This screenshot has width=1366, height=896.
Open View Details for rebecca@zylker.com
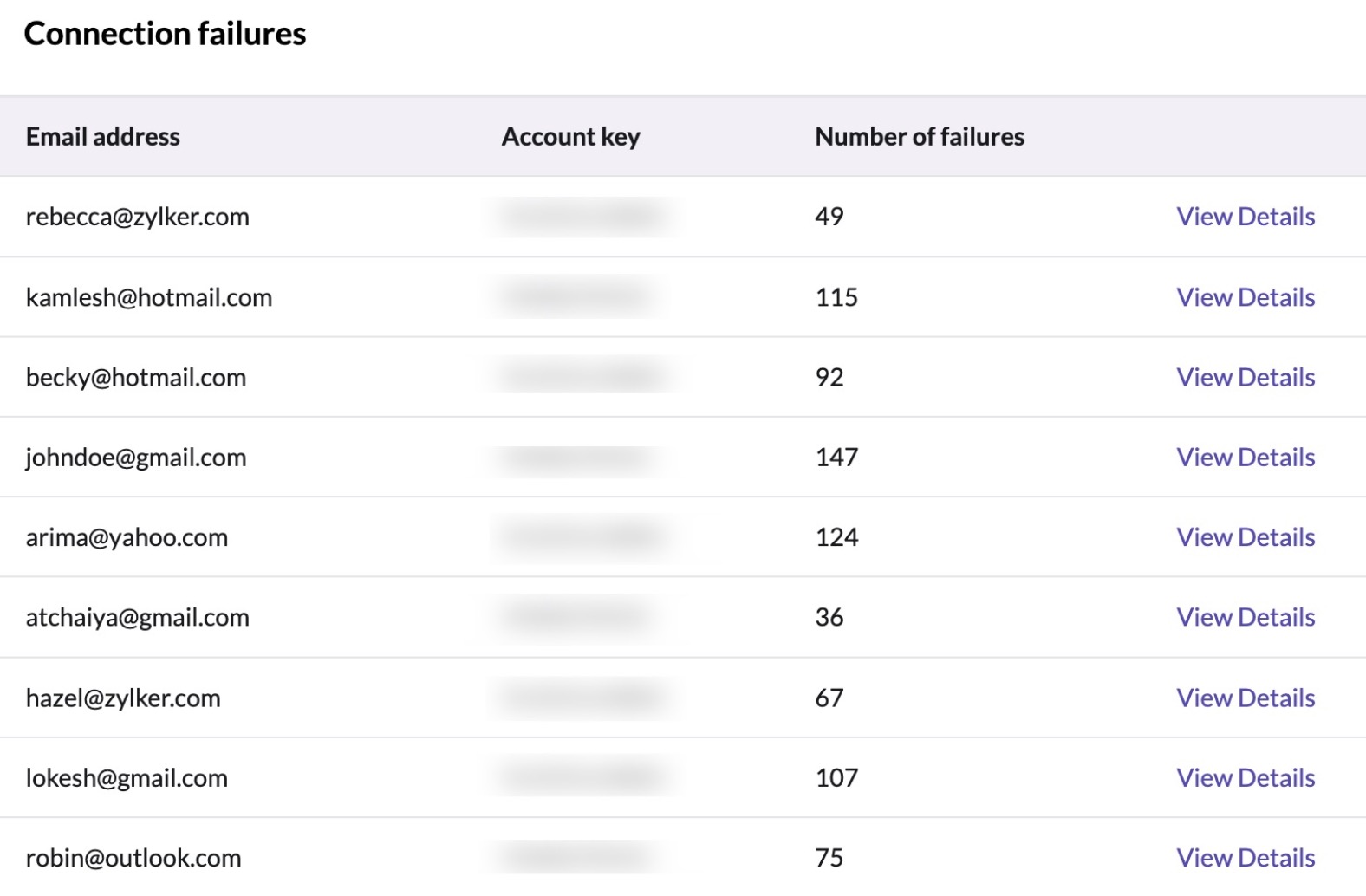(1245, 217)
